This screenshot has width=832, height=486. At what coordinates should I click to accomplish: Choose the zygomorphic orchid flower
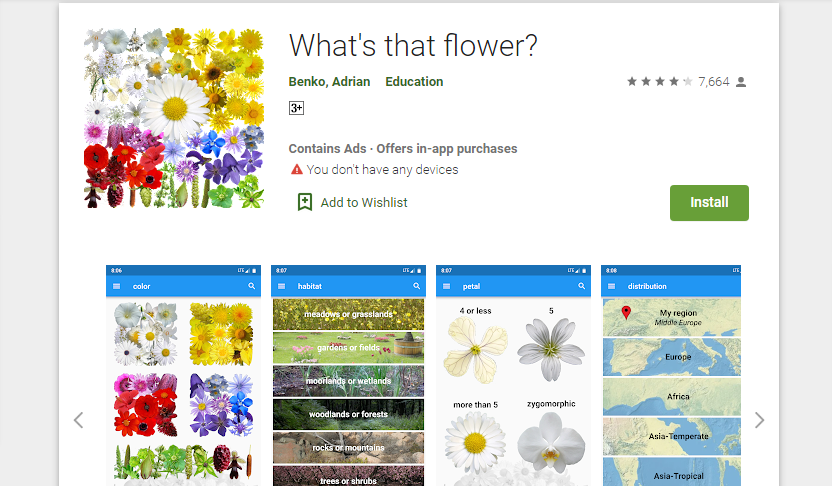pos(551,441)
